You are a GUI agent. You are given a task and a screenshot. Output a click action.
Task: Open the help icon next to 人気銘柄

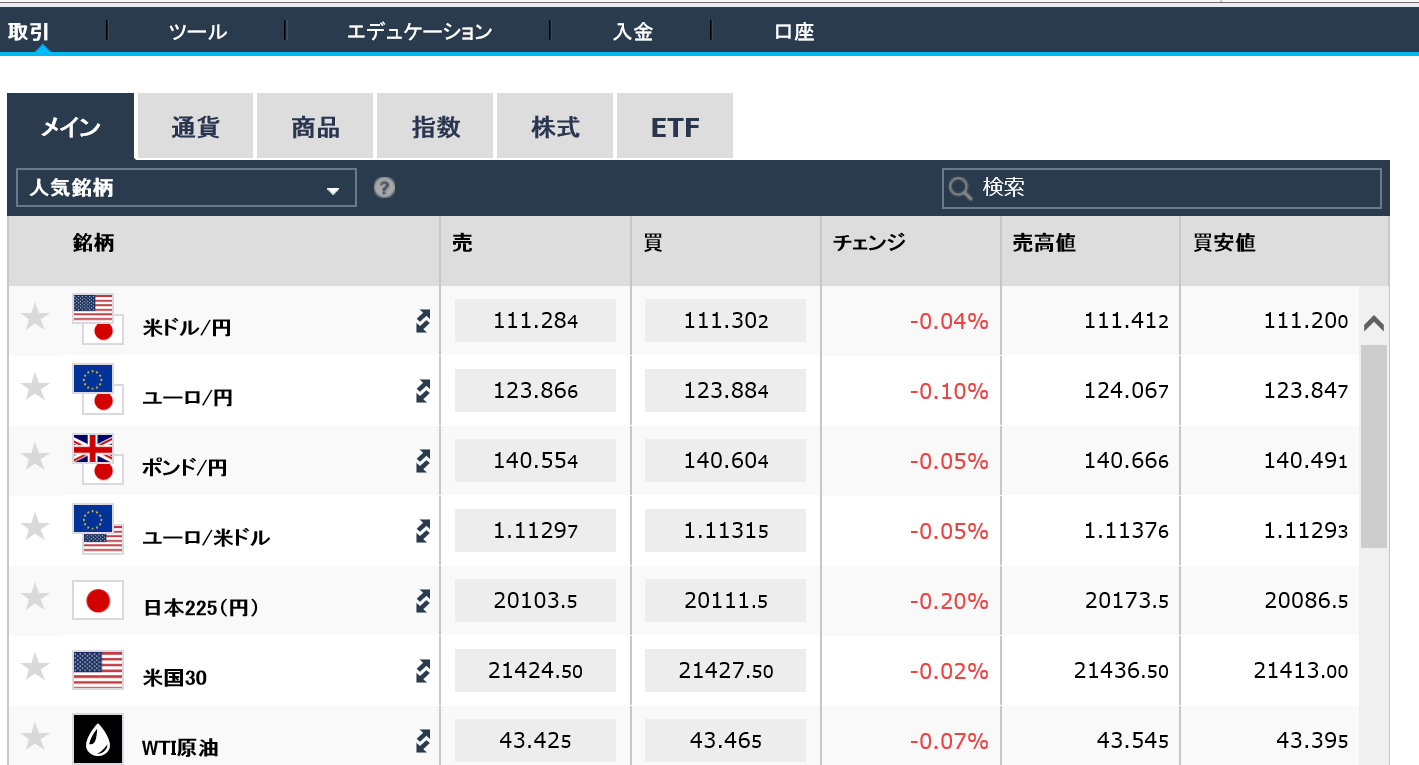click(x=383, y=187)
